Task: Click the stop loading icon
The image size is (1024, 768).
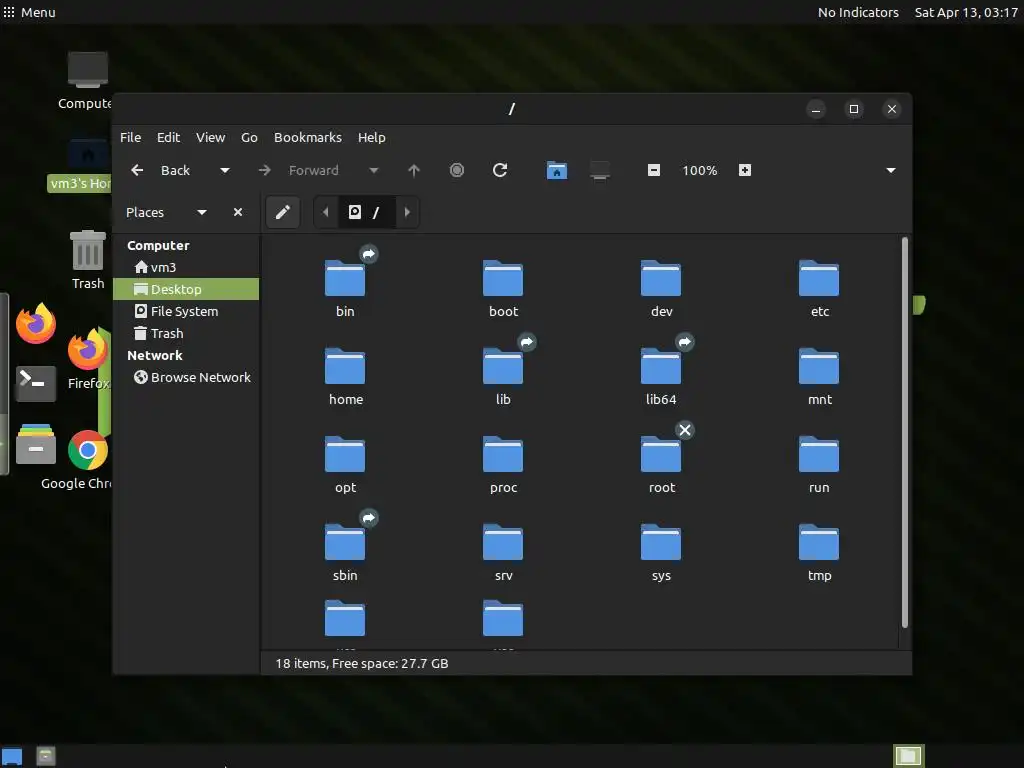Action: pos(456,170)
